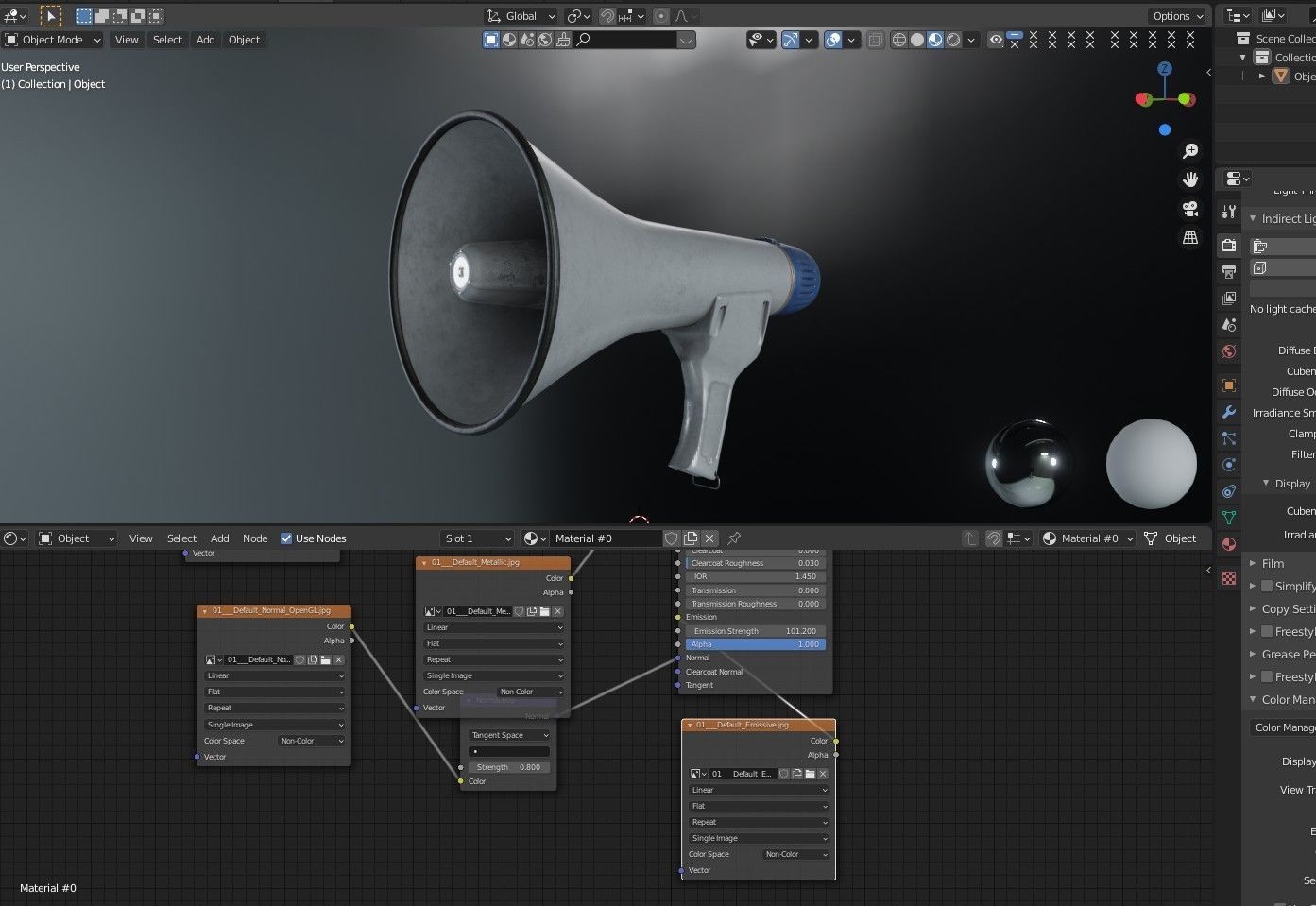
Task: Toggle X-ray mode in viewport header
Action: [876, 40]
